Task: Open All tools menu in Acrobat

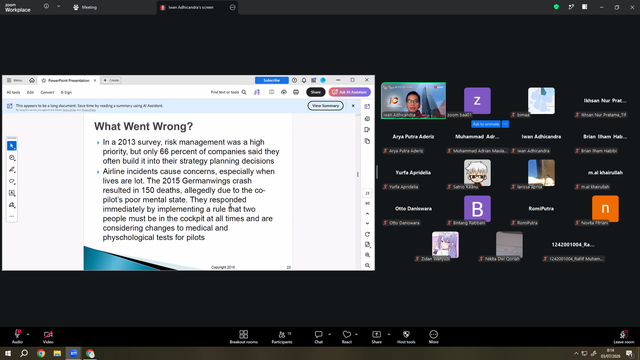Action: (x=13, y=92)
